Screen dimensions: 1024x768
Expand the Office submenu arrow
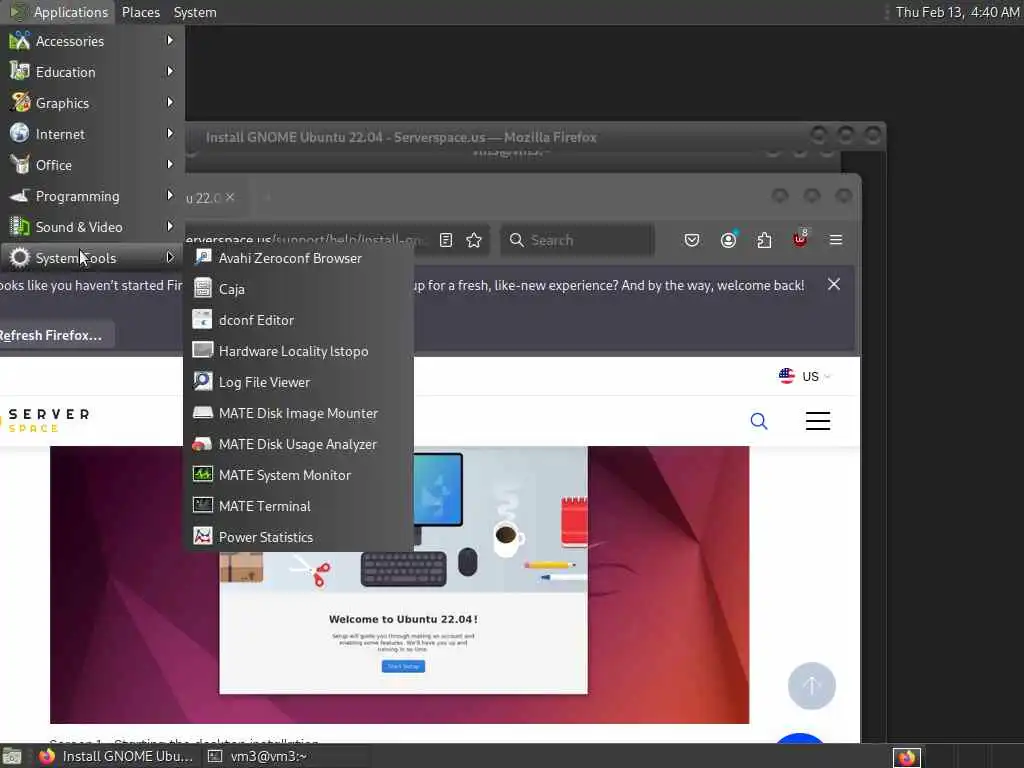click(170, 165)
